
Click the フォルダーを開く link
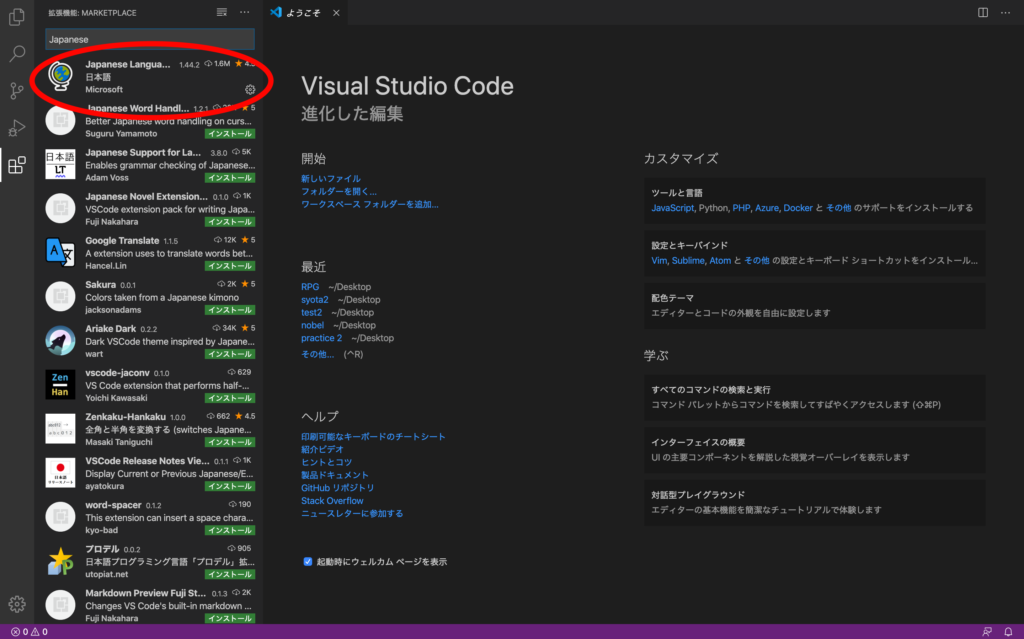click(x=339, y=191)
